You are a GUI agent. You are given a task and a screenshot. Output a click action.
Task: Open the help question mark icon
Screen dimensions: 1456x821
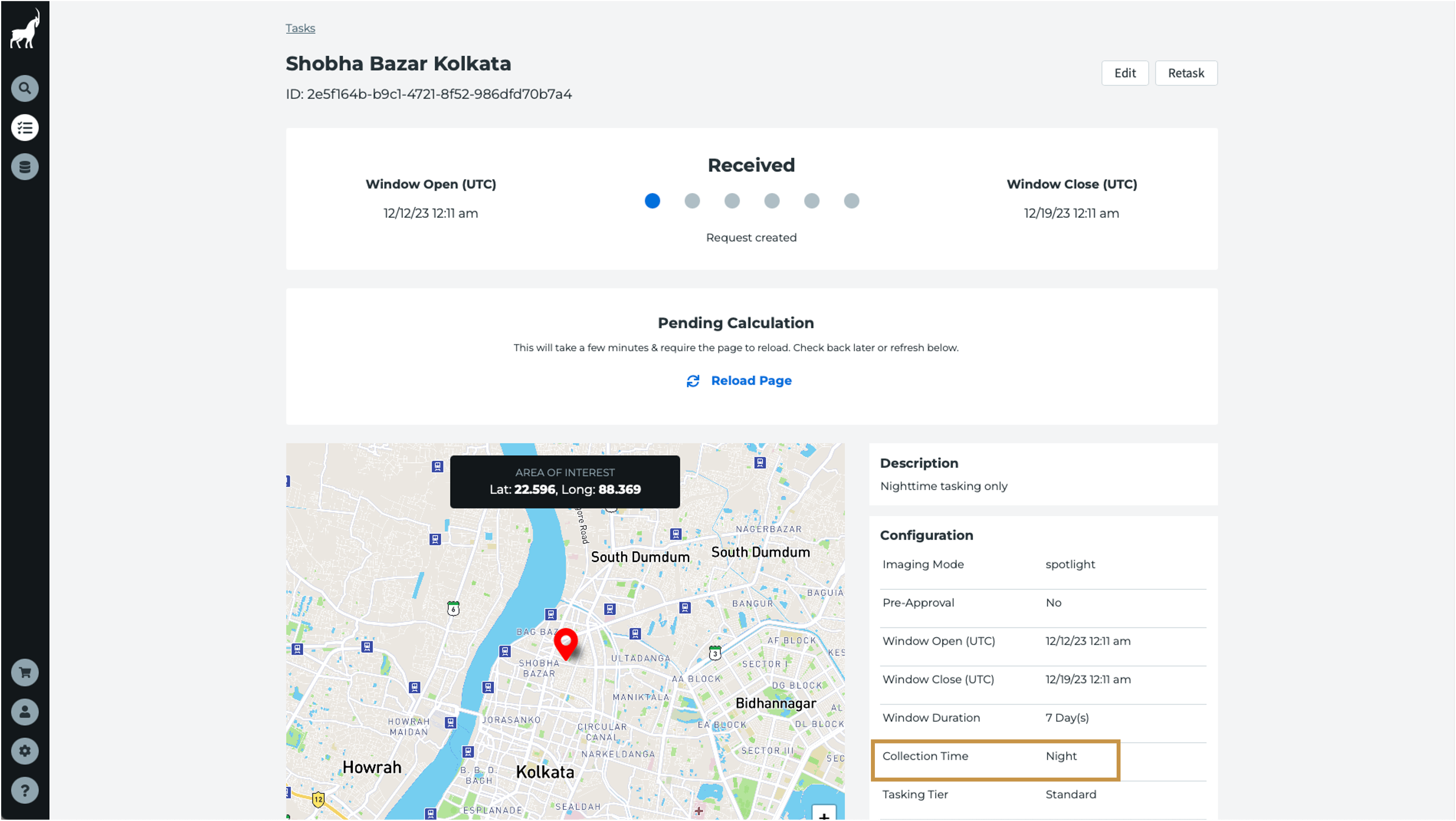tap(25, 790)
